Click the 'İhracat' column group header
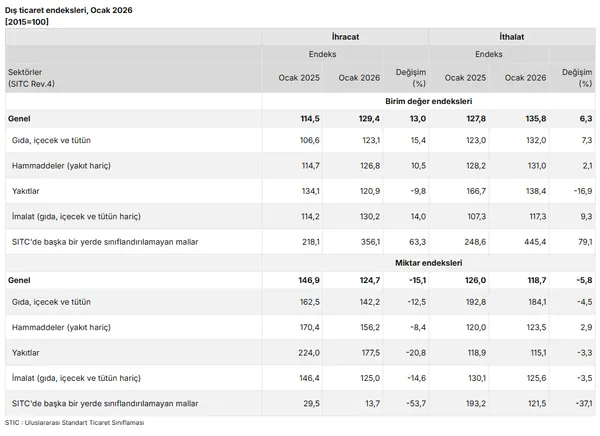 point(344,36)
